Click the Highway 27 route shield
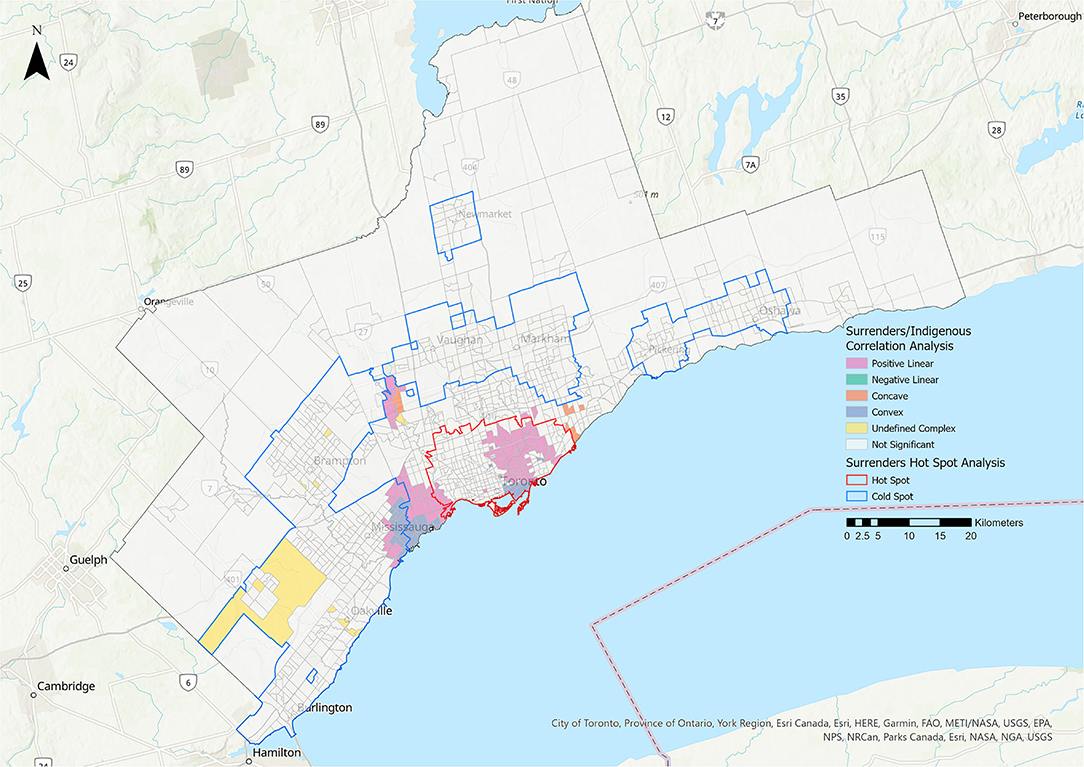The image size is (1084, 767). pyautogui.click(x=364, y=331)
